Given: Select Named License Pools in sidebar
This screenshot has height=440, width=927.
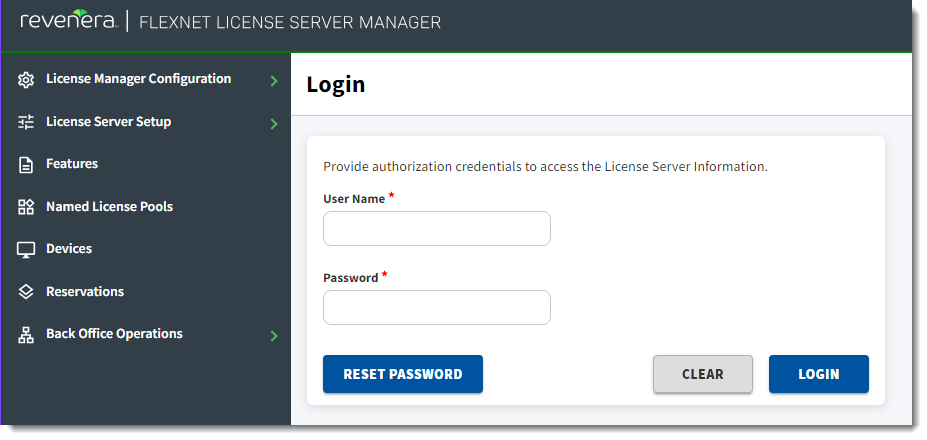Looking at the screenshot, I should (109, 207).
